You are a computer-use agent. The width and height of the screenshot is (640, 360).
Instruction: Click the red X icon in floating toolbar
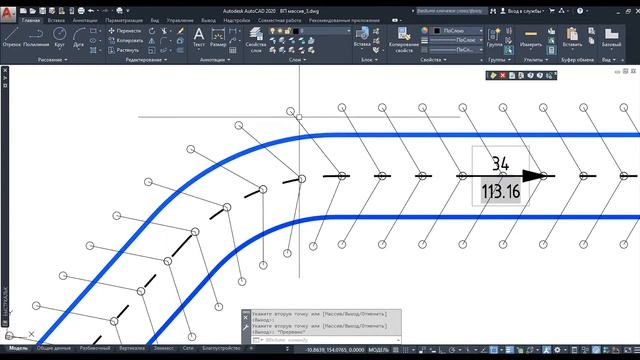[x=502, y=76]
